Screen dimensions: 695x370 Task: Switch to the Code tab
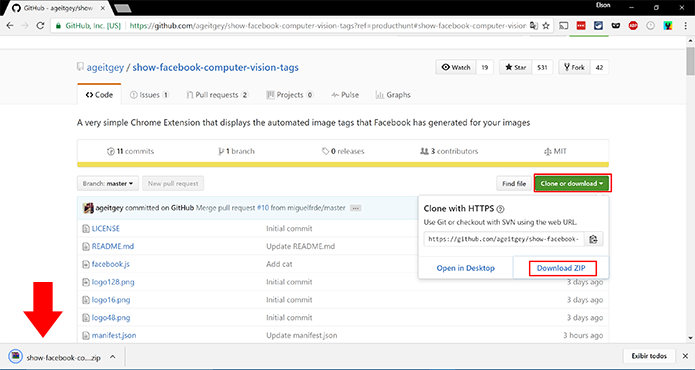tap(99, 95)
